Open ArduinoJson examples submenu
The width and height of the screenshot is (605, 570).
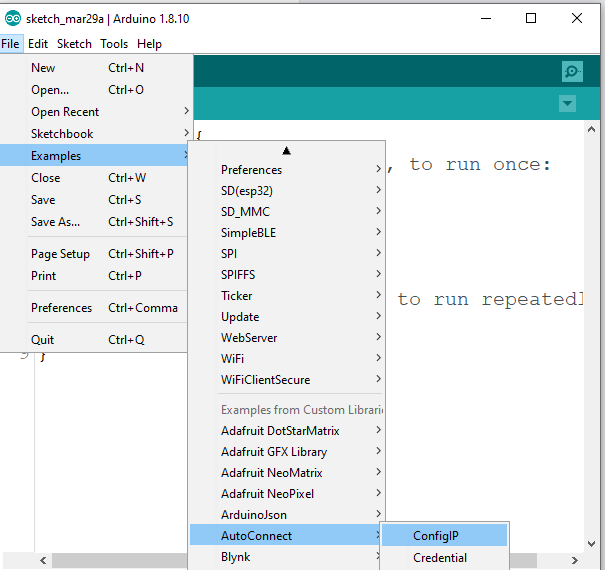click(x=287, y=515)
